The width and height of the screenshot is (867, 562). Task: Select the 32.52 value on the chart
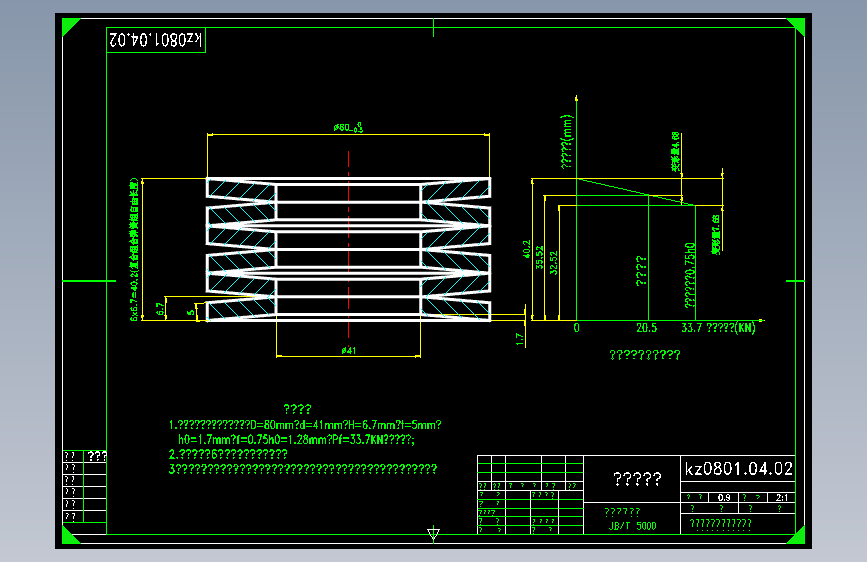click(x=553, y=263)
